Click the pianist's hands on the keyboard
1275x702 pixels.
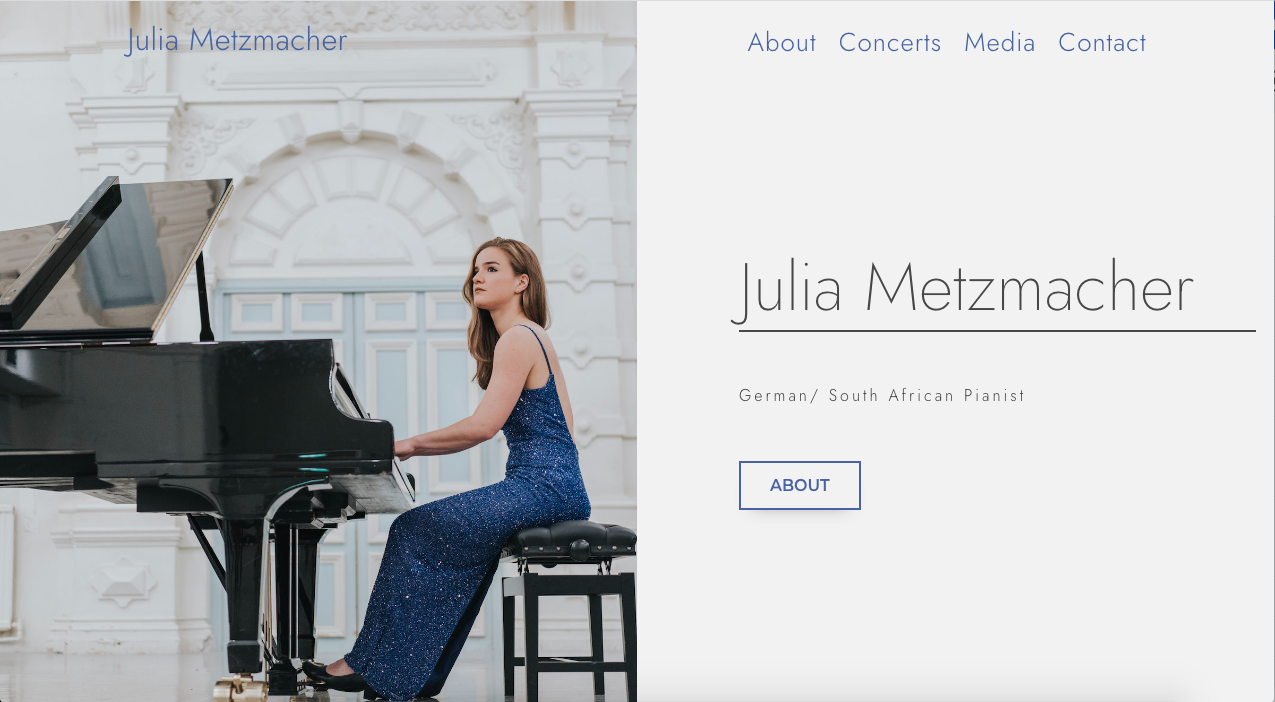tap(404, 449)
